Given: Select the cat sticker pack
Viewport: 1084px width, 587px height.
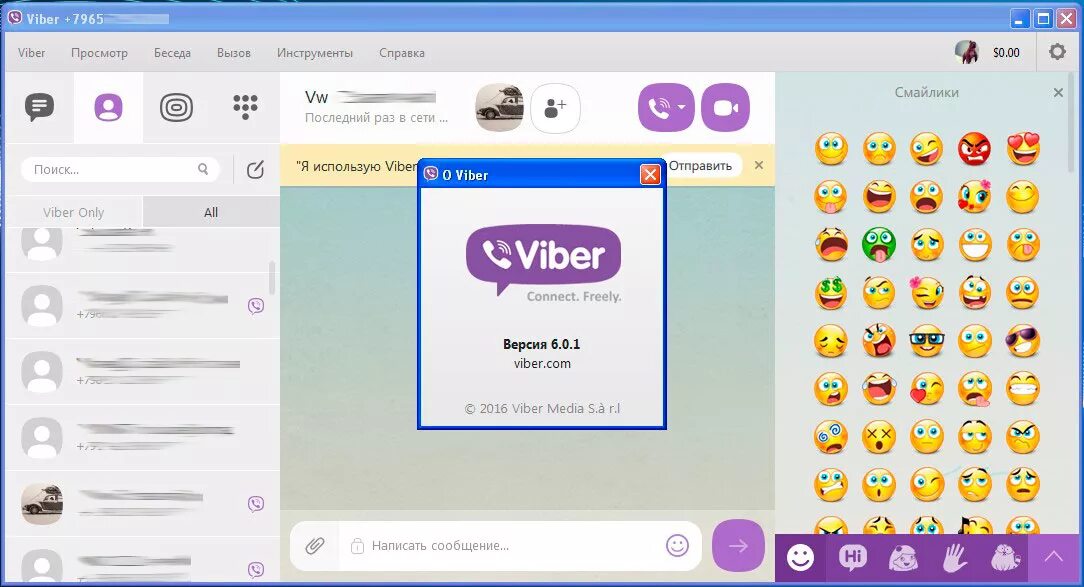Looking at the screenshot, I should pos(1004,558).
